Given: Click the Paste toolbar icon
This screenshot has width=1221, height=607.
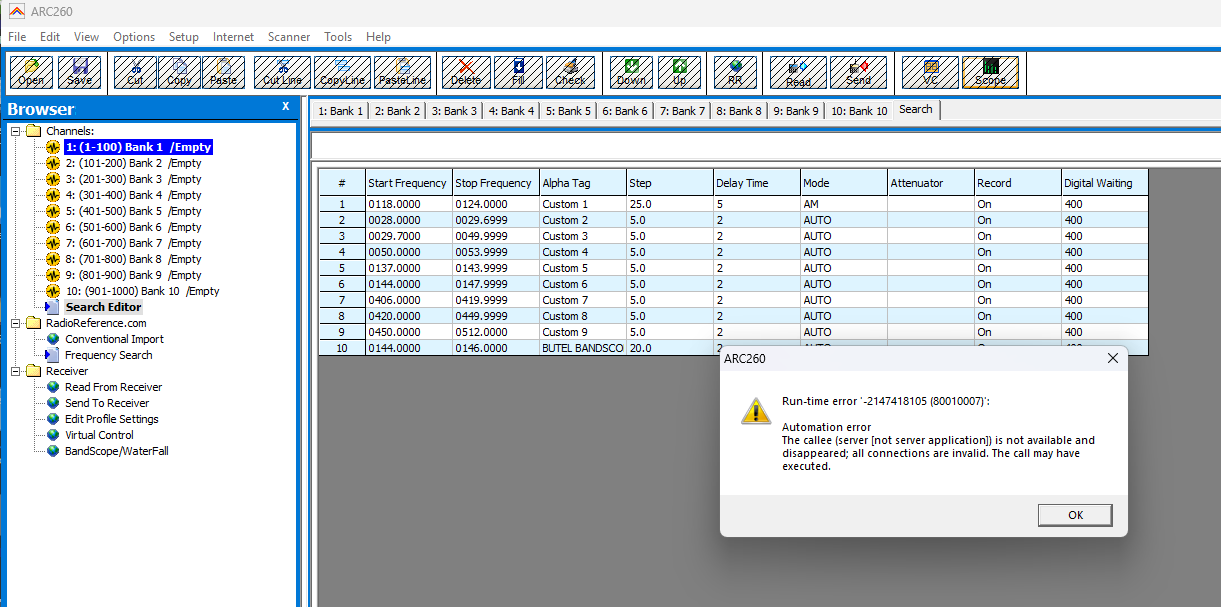Looking at the screenshot, I should coord(223,72).
